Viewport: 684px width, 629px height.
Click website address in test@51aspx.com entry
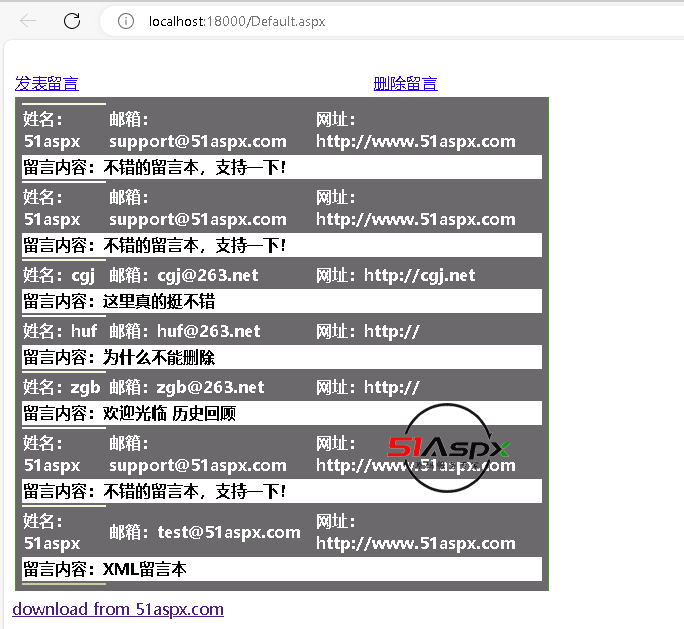pyautogui.click(x=416, y=544)
